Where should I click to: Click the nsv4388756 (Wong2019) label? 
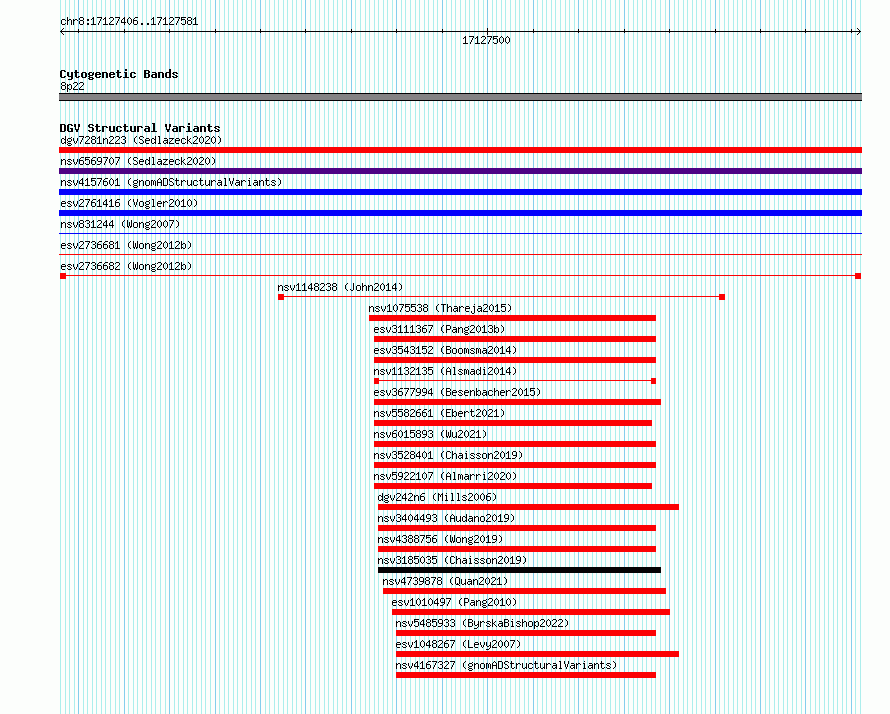tap(440, 539)
